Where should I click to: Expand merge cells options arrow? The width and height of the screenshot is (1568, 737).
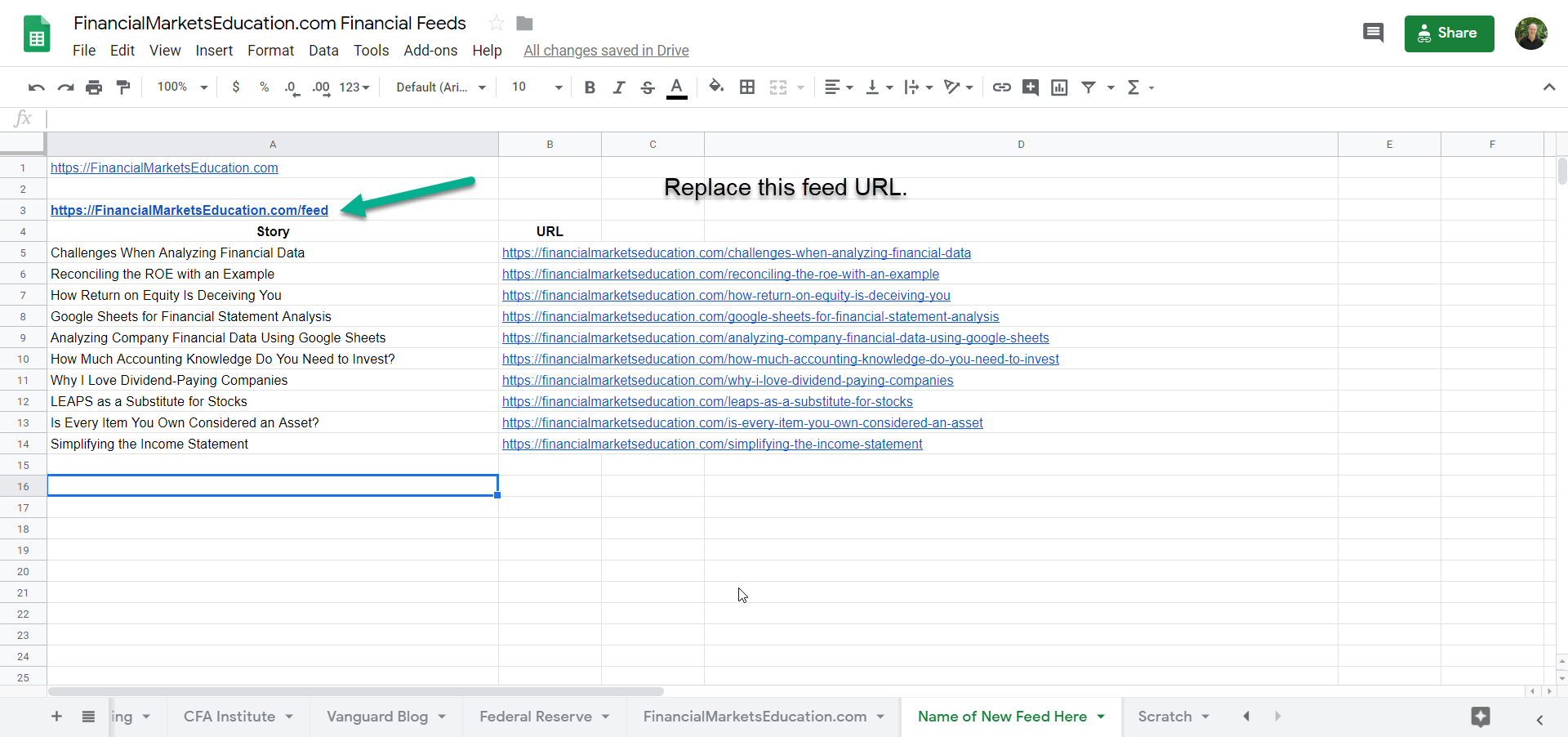pyautogui.click(x=801, y=87)
